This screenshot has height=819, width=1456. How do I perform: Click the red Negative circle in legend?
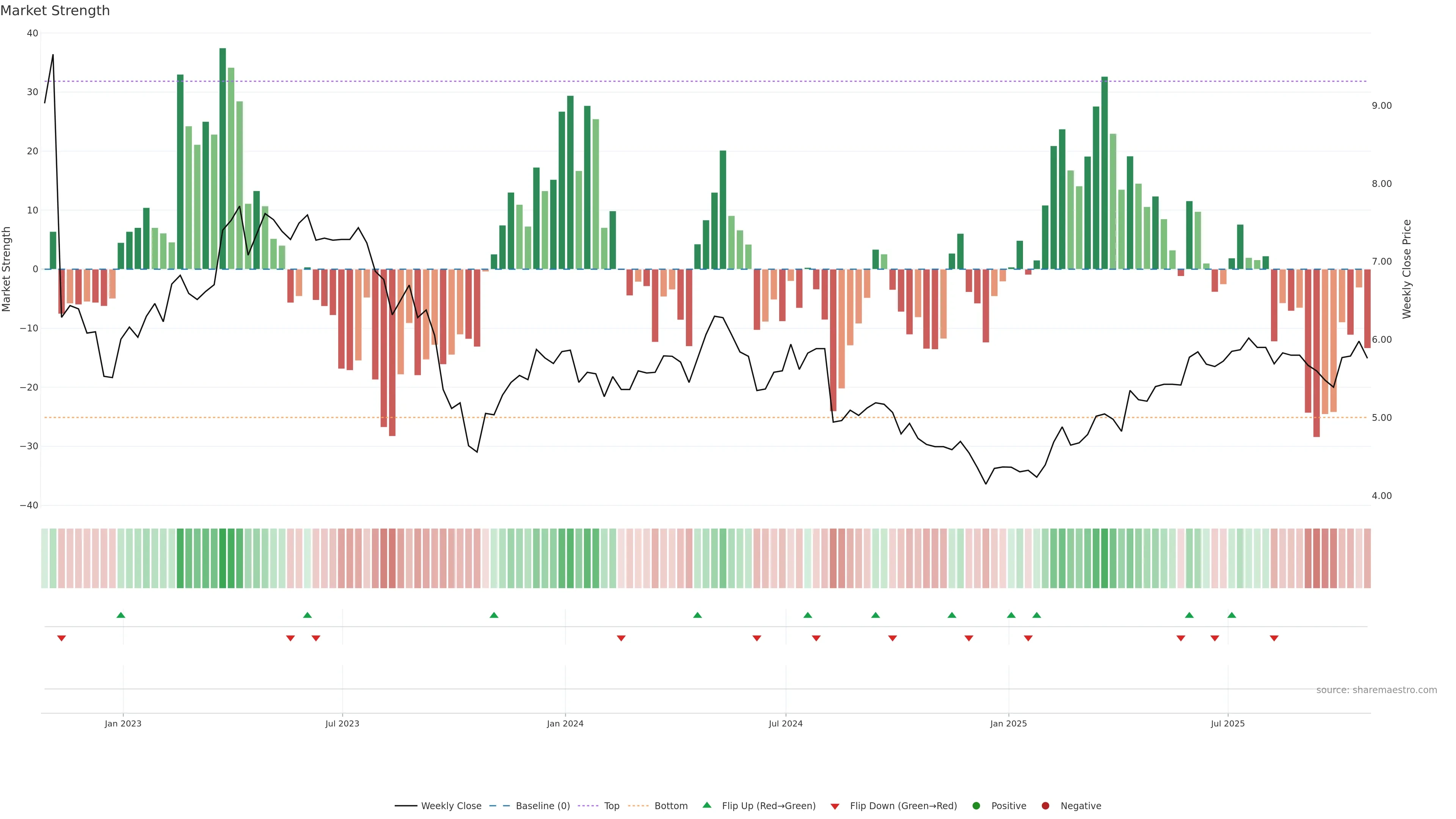pos(1045,806)
